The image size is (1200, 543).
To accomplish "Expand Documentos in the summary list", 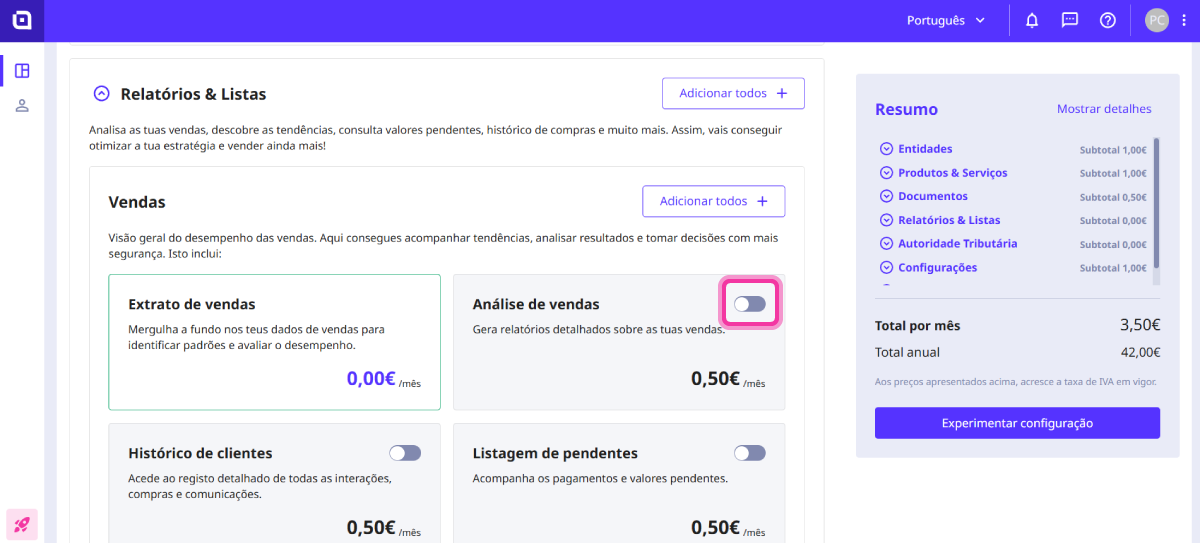I will pos(886,196).
